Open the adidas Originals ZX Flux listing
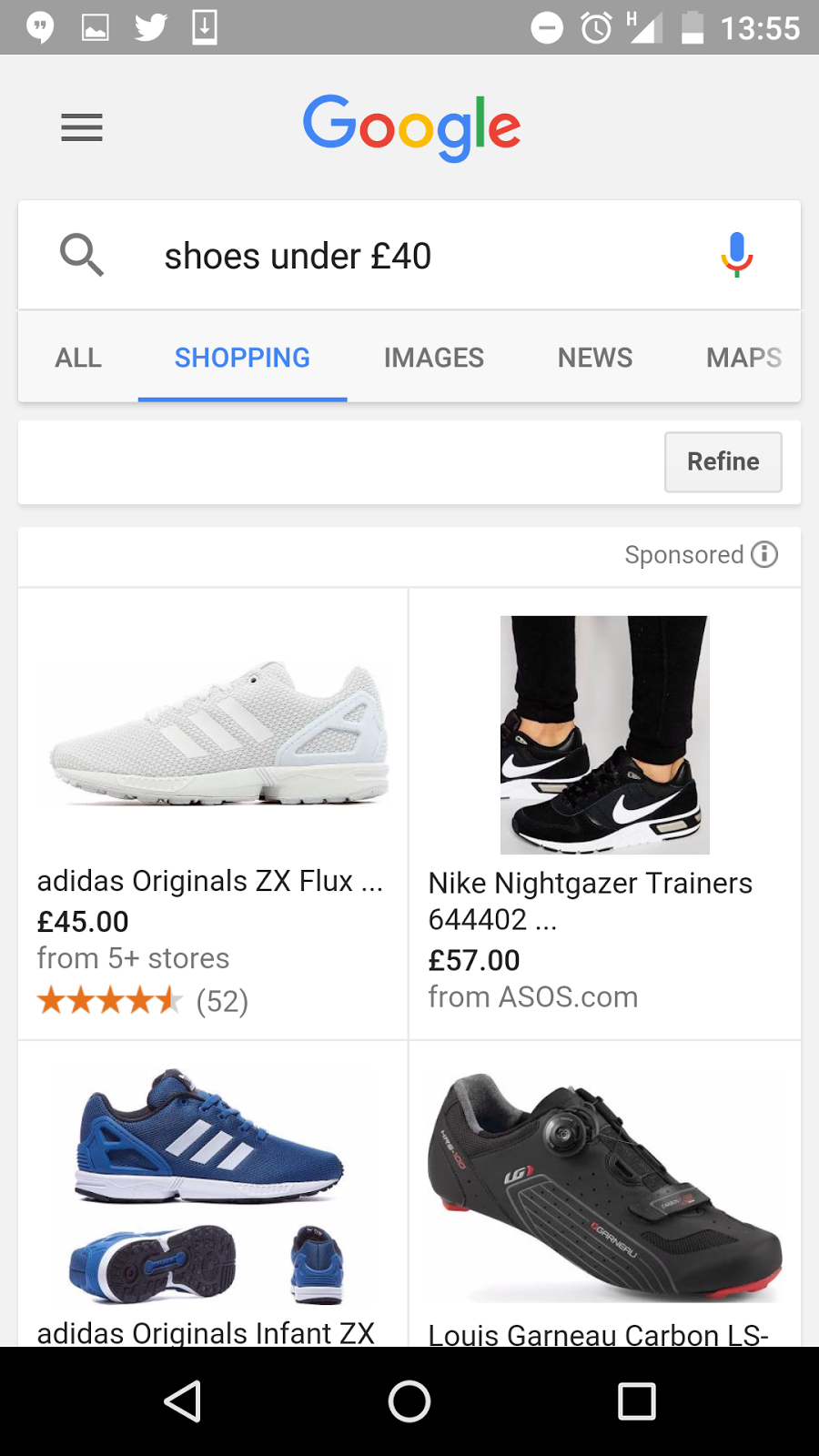 point(209,881)
